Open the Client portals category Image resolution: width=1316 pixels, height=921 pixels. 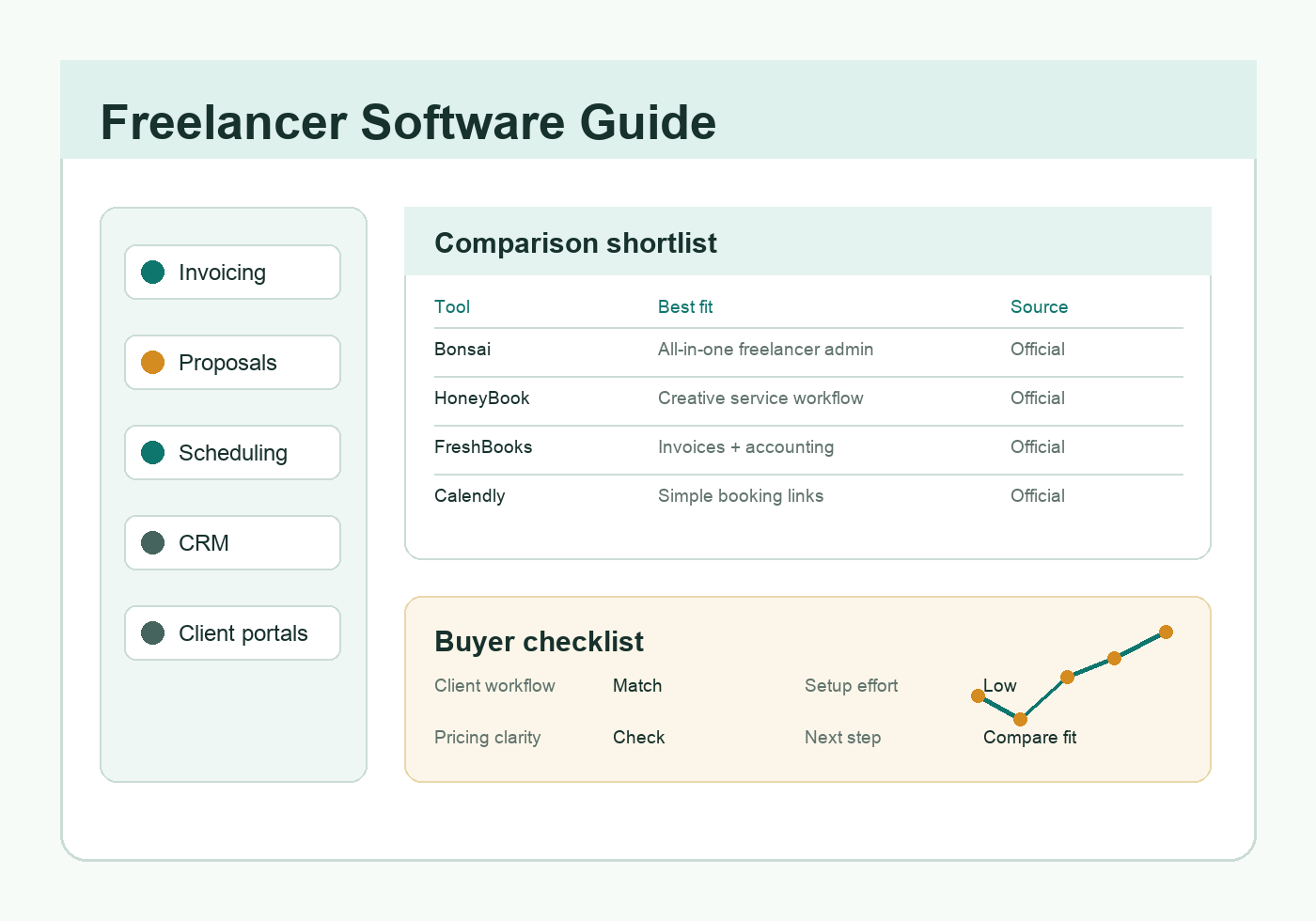(x=232, y=633)
